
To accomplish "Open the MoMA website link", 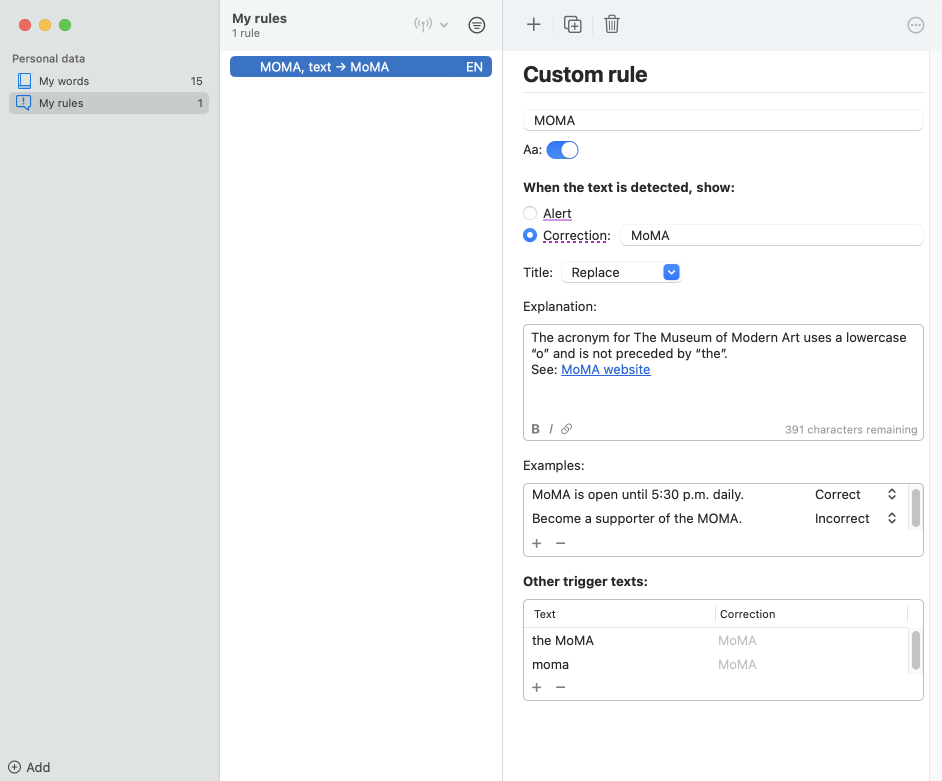I will [x=605, y=370].
